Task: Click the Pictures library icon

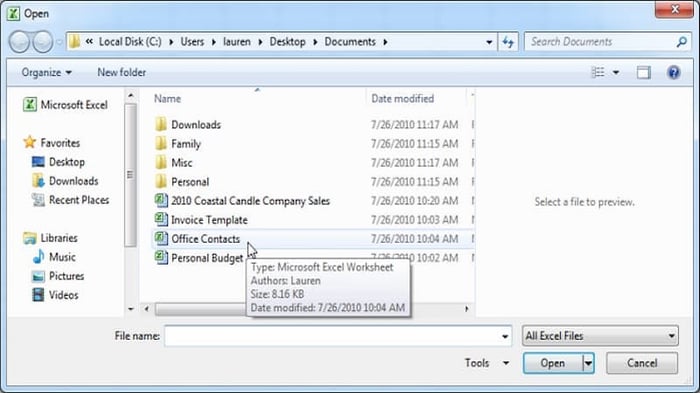Action: coord(38,276)
